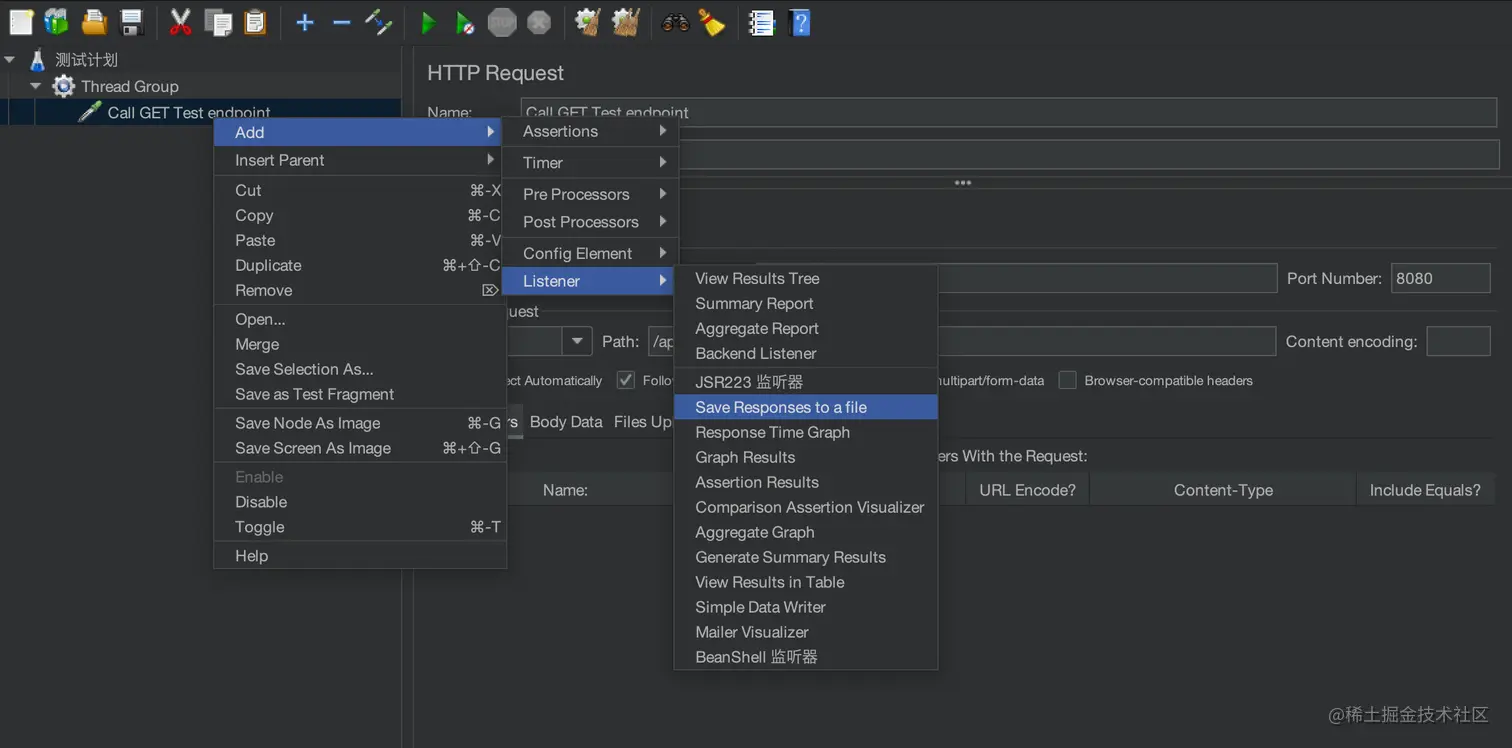Switch to the Body Data tab
Viewport: 1512px width, 748px height.
point(565,422)
